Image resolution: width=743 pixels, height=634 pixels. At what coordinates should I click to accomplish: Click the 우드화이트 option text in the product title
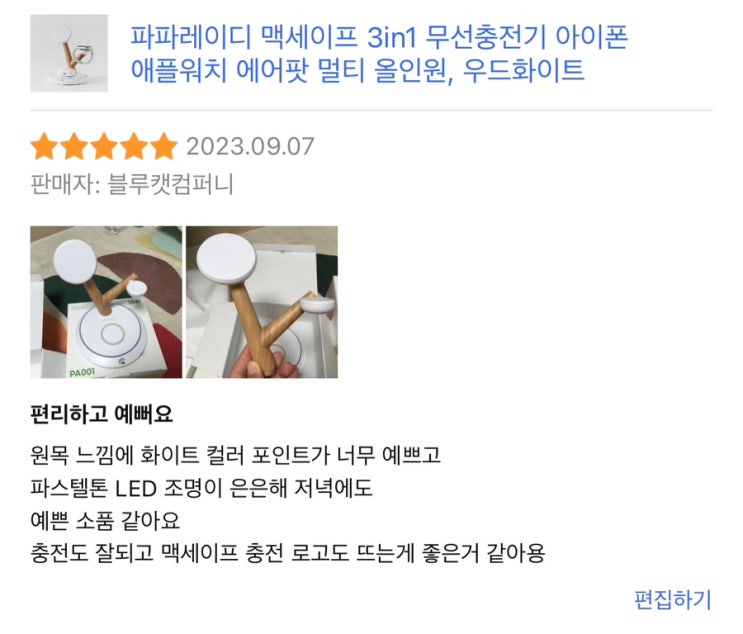(x=523, y=70)
